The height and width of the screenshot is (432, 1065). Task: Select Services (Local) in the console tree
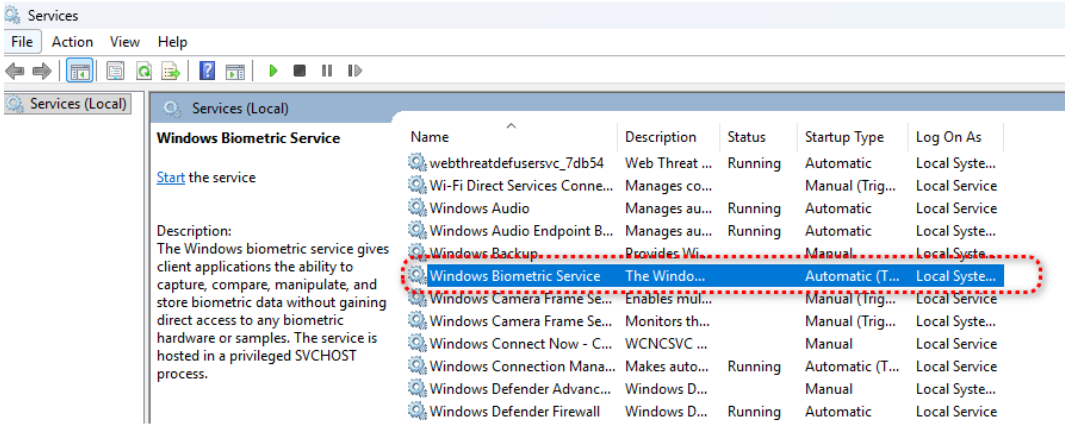[68, 104]
